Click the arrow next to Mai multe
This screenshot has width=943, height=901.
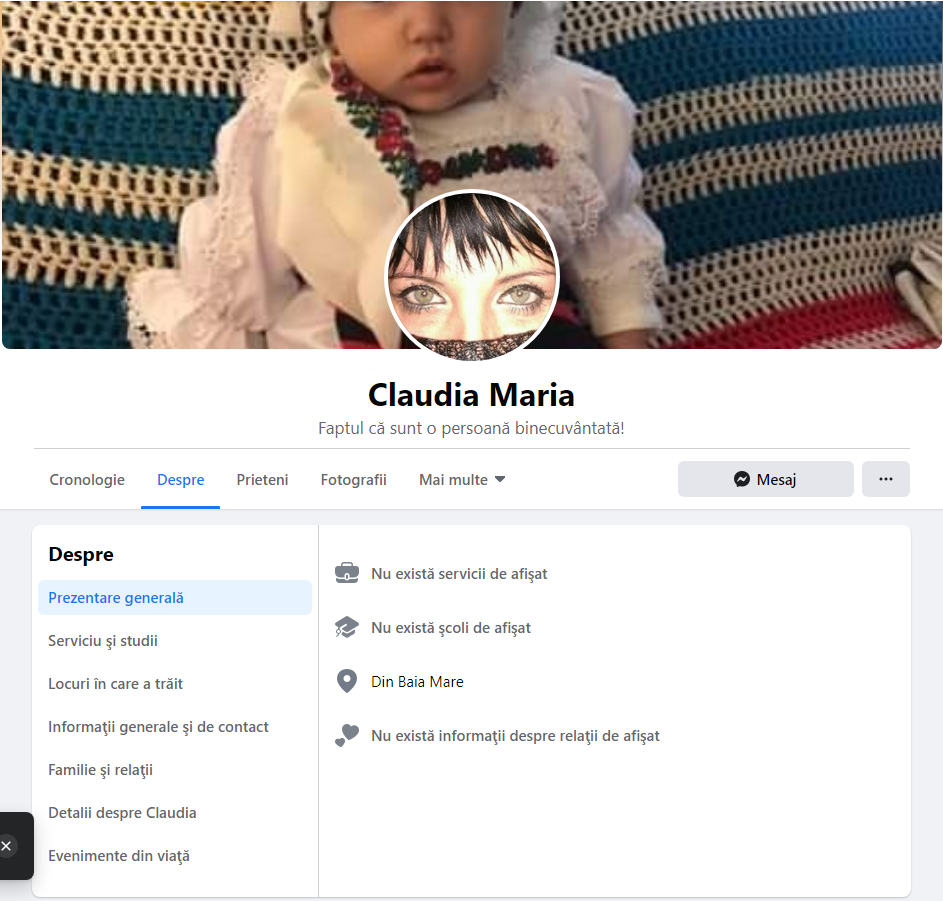pos(500,479)
